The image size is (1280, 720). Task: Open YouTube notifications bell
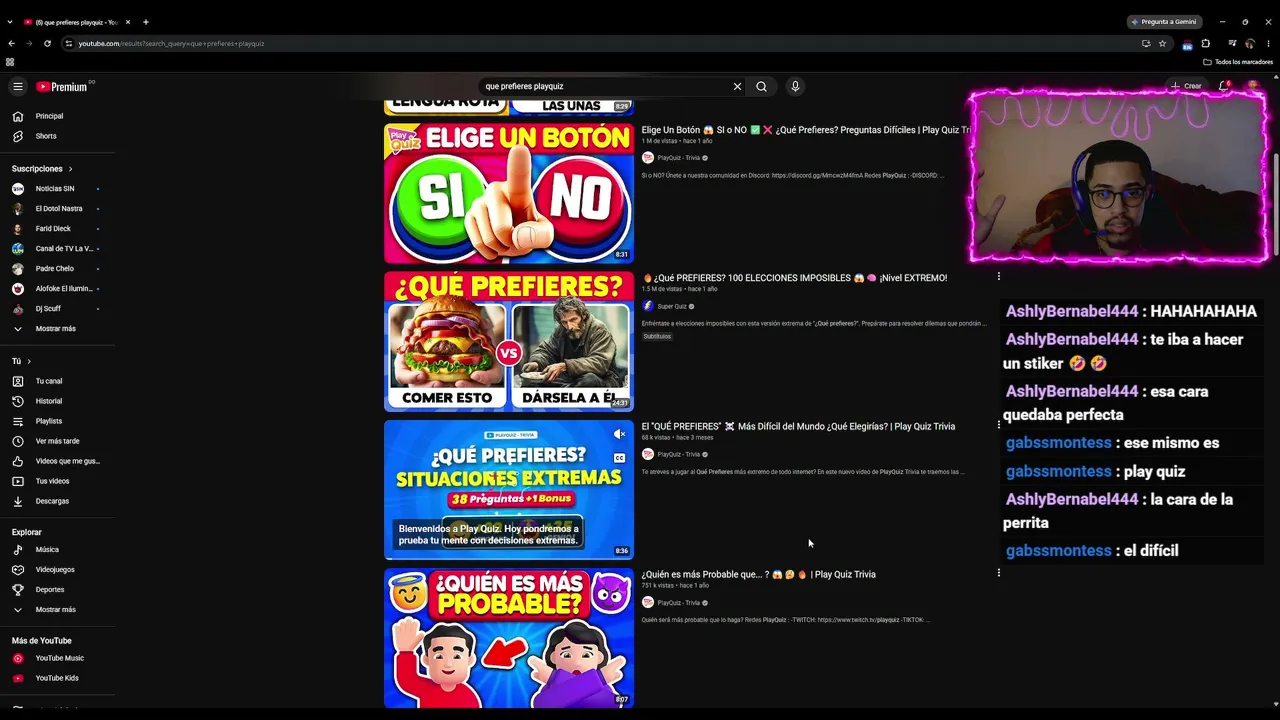1223,87
